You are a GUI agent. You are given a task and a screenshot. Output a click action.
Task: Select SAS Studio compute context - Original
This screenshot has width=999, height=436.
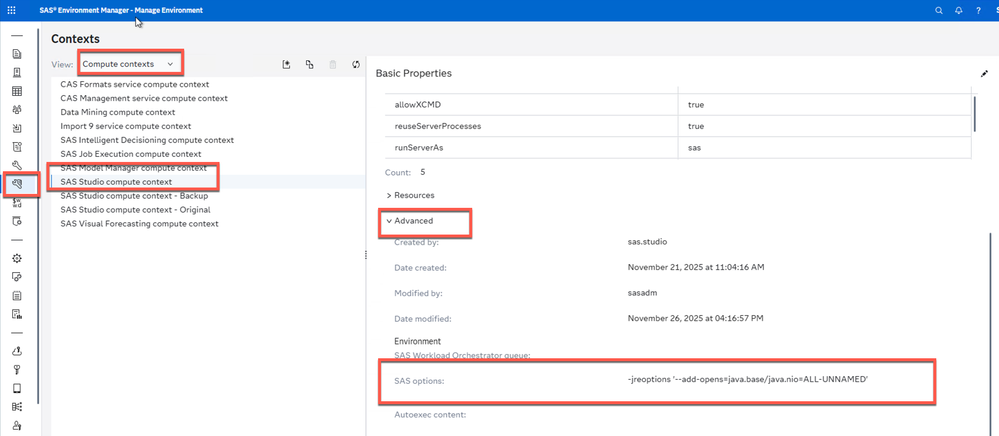(x=208, y=210)
